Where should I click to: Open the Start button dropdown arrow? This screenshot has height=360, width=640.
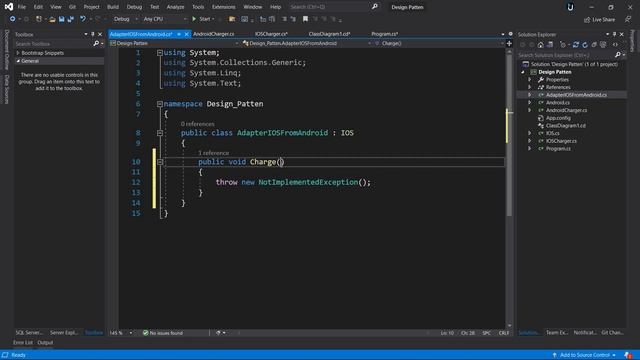coord(213,19)
